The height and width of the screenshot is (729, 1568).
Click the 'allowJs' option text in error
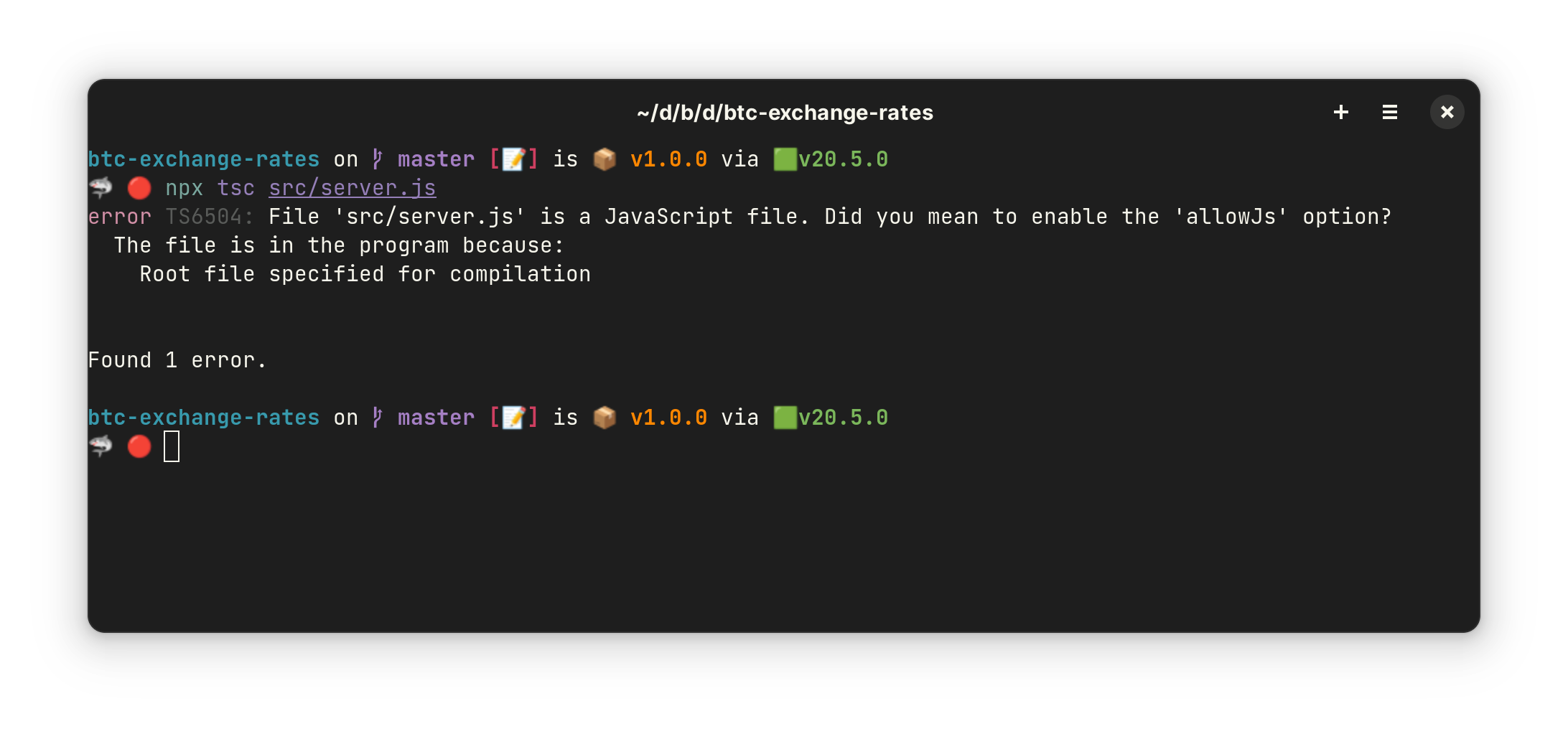click(1231, 217)
